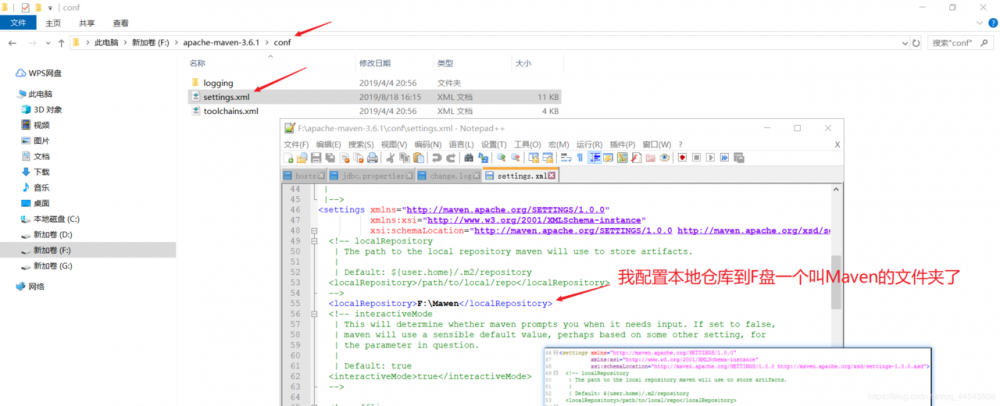Open the 编码(N) menu

(x=428, y=144)
